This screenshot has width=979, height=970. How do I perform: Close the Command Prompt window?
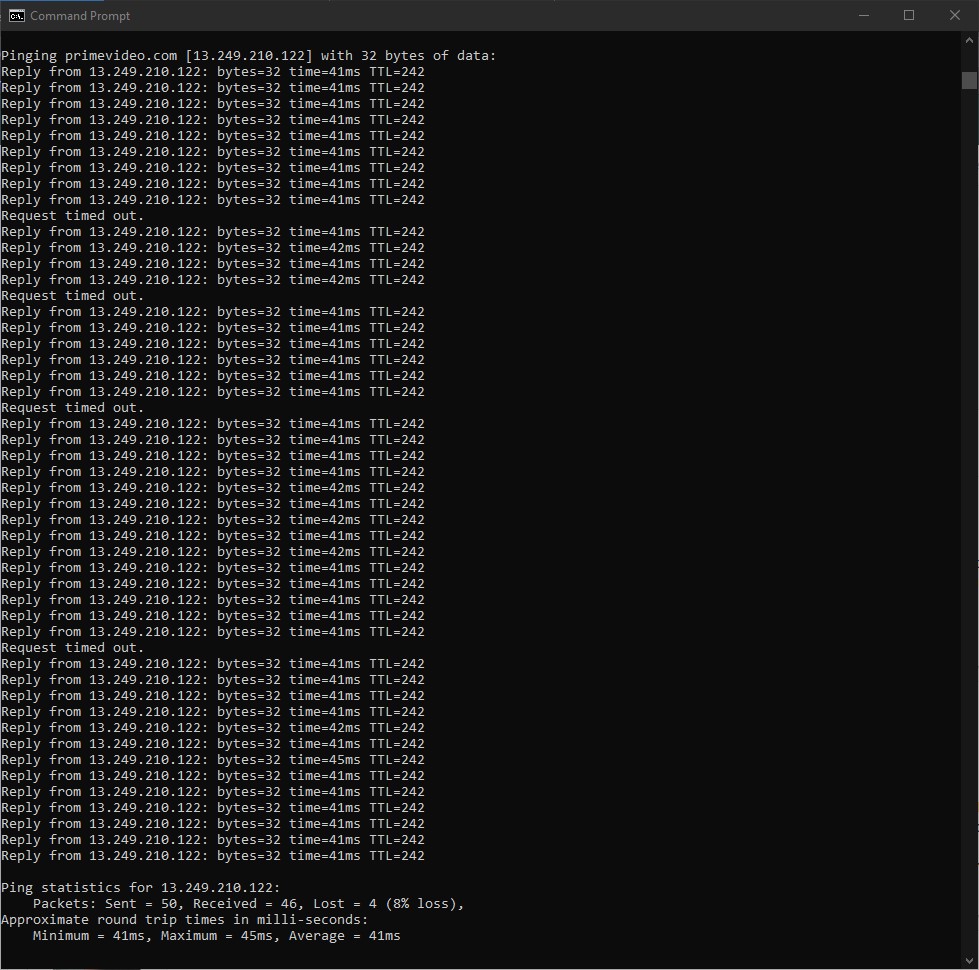[954, 15]
